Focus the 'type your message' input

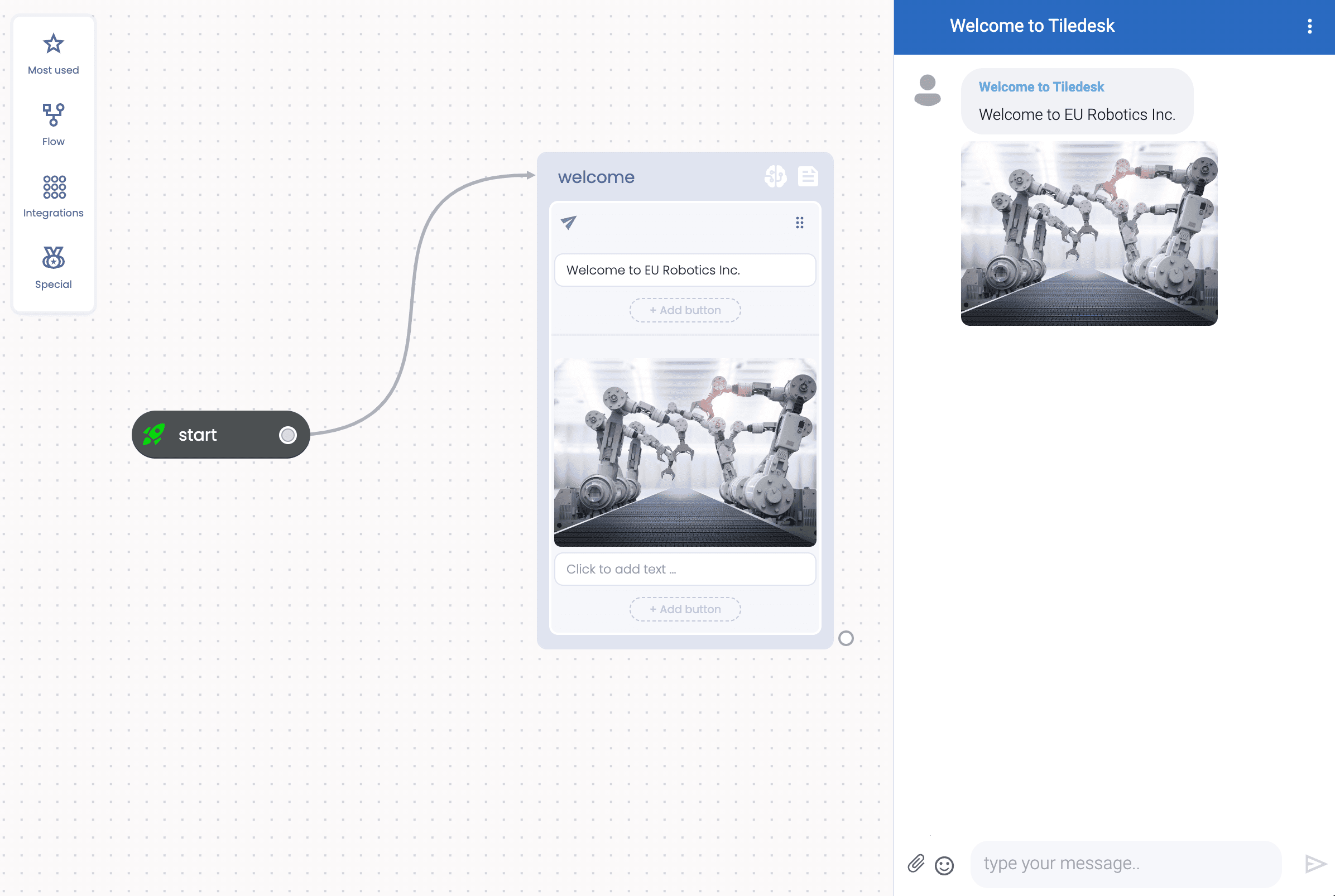pos(1125,864)
